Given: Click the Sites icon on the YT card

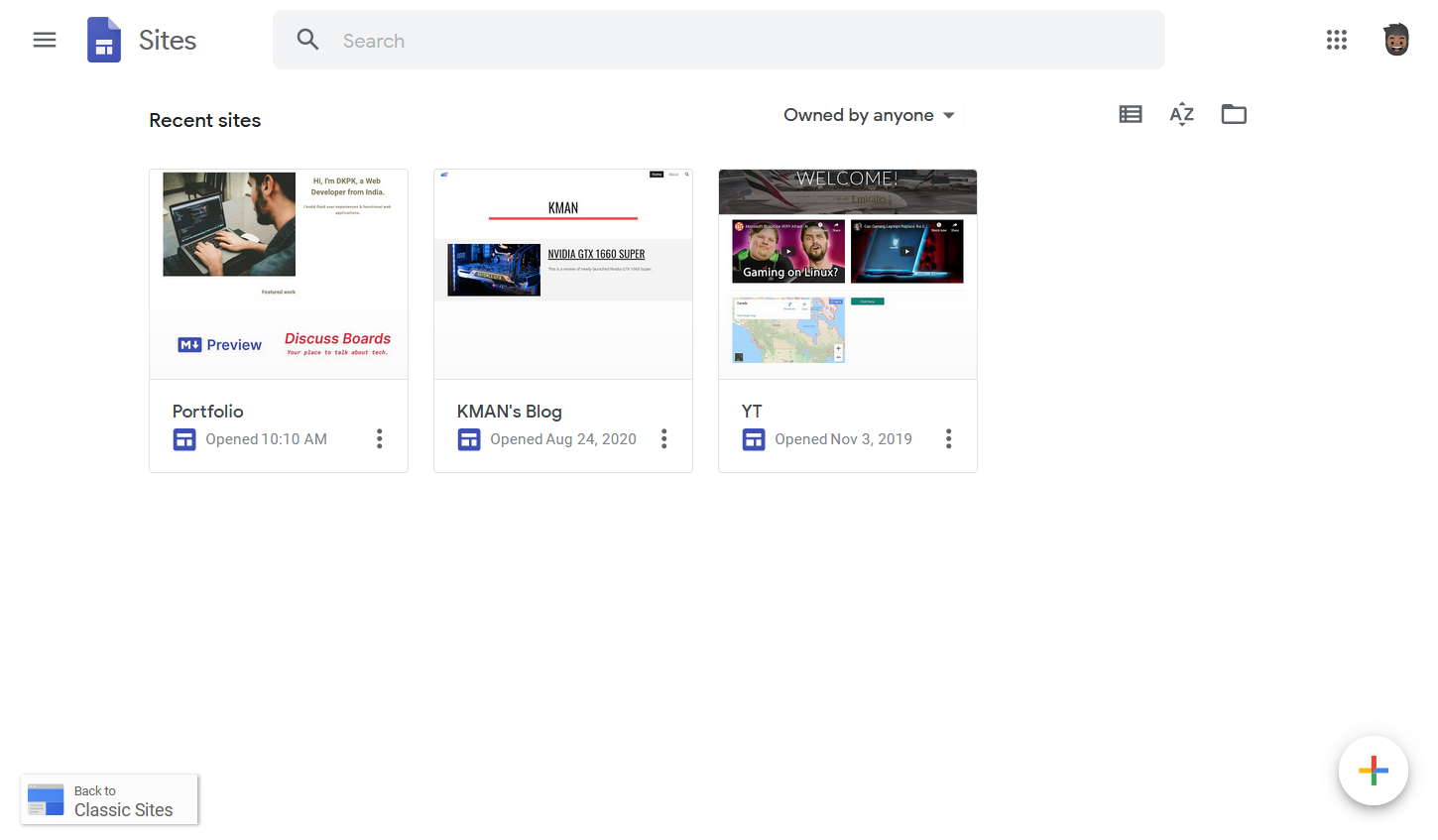Looking at the screenshot, I should coord(754,438).
